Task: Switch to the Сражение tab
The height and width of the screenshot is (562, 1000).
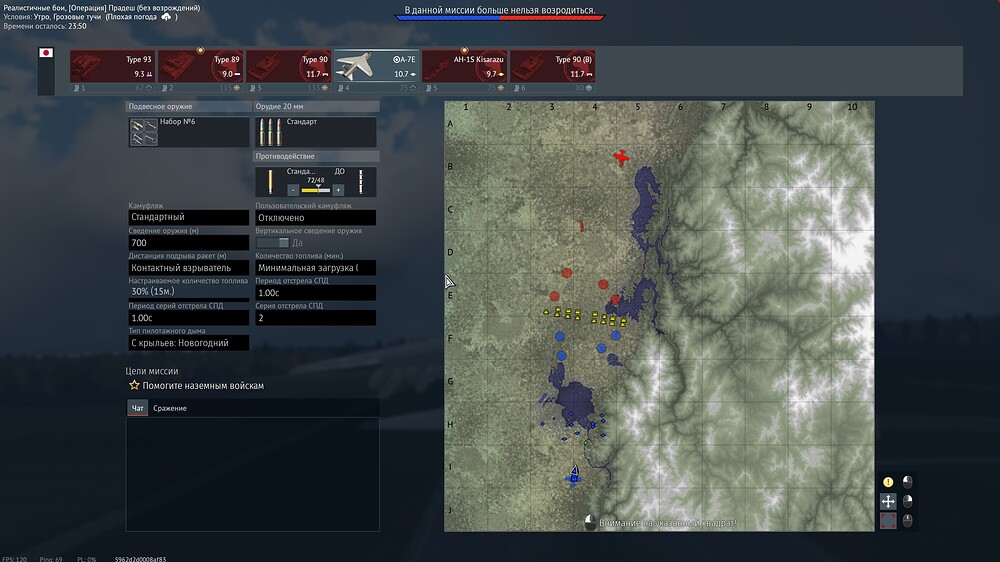Action: pos(169,408)
